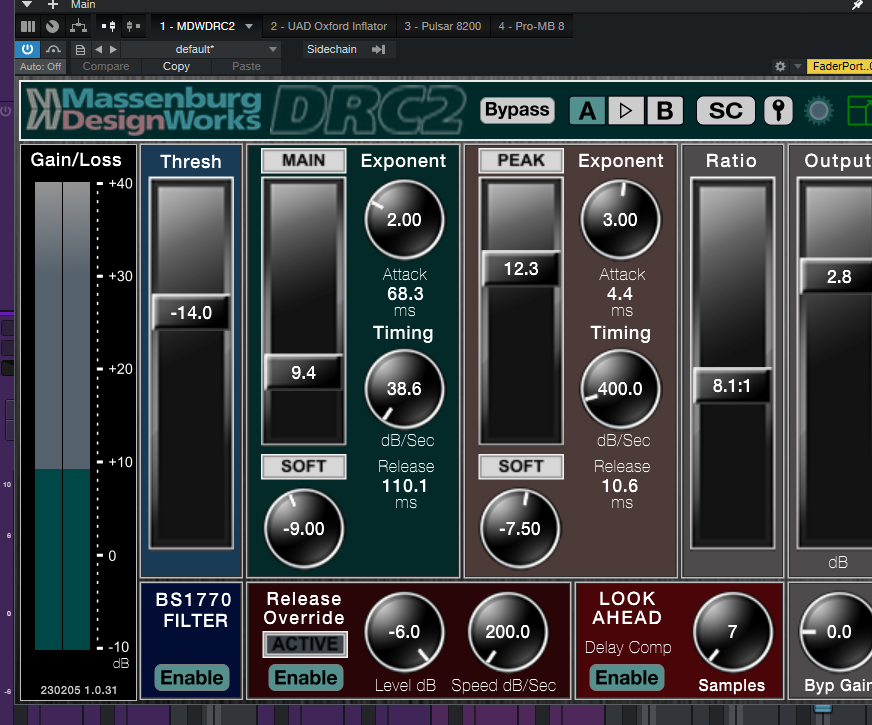Open the 1 - MDWDRC2 plug-in dropdown arrow

[249, 26]
